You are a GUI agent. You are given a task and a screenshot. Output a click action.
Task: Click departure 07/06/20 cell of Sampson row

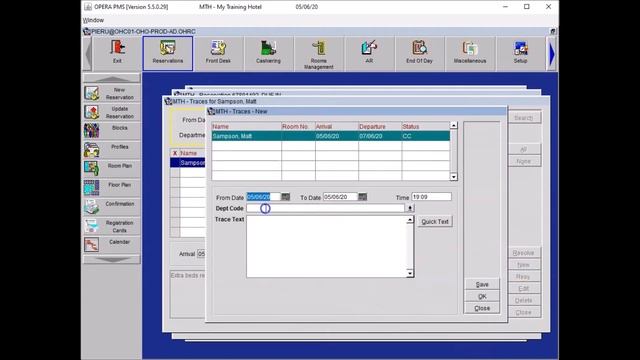380,136
